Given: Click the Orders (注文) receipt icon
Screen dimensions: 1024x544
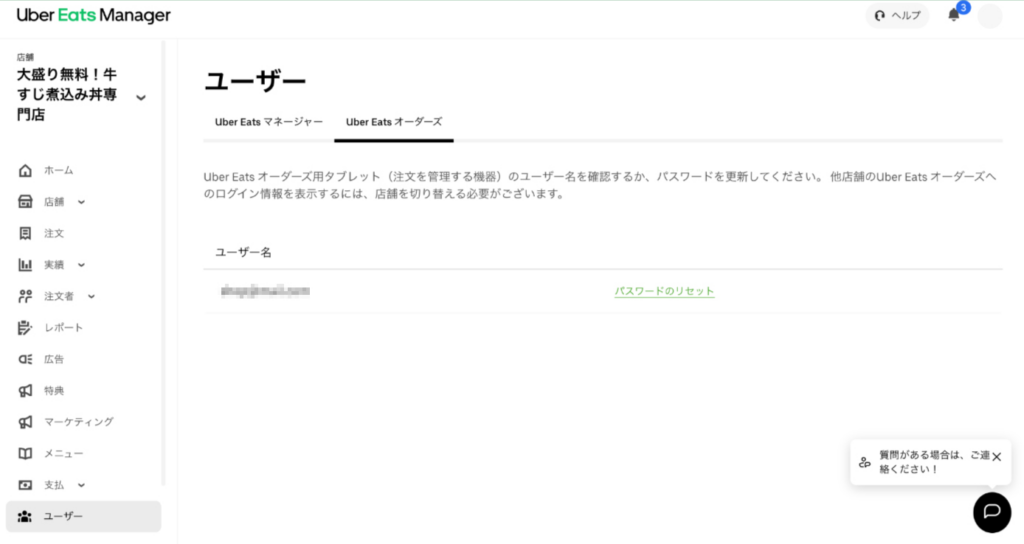Looking at the screenshot, I should click(x=26, y=233).
